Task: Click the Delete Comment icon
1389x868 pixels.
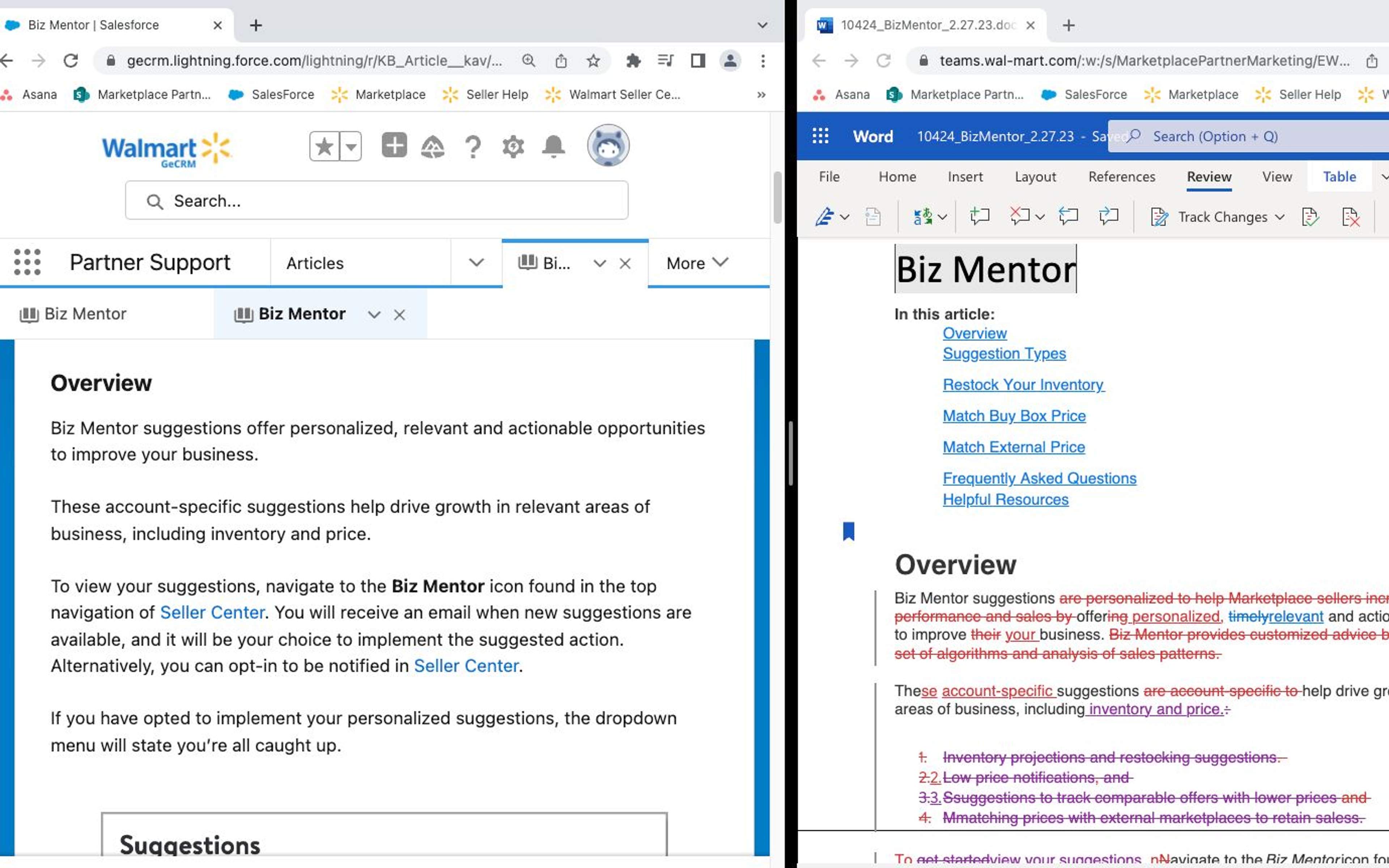Action: click(1019, 216)
